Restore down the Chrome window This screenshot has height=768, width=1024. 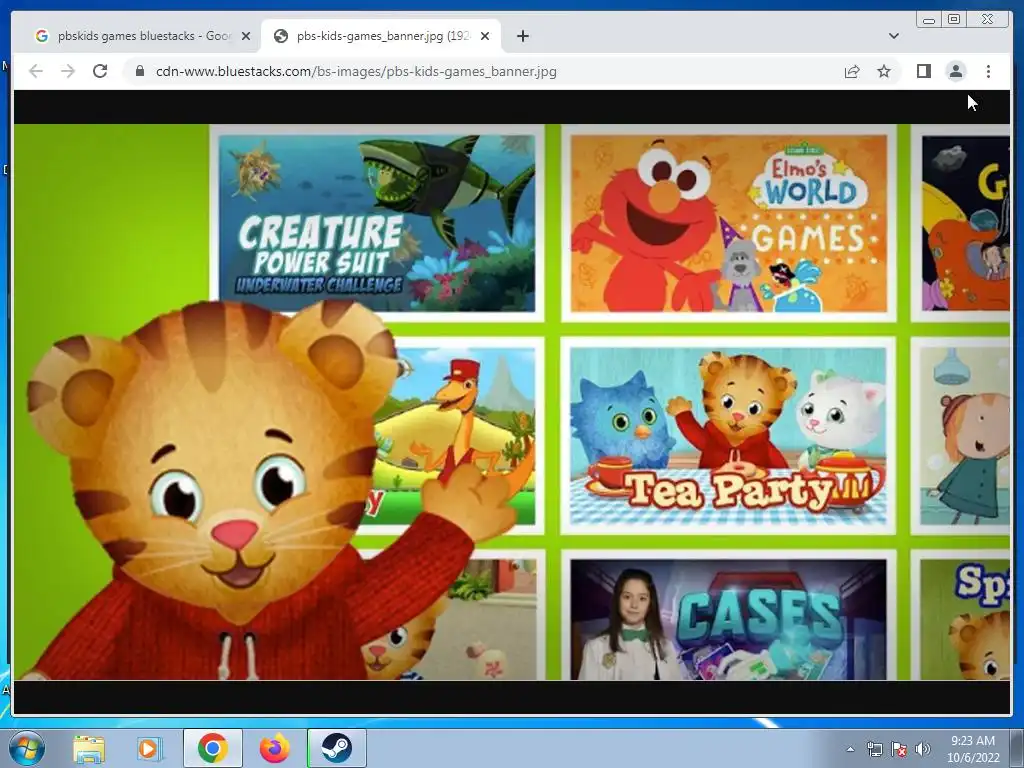pyautogui.click(x=954, y=20)
